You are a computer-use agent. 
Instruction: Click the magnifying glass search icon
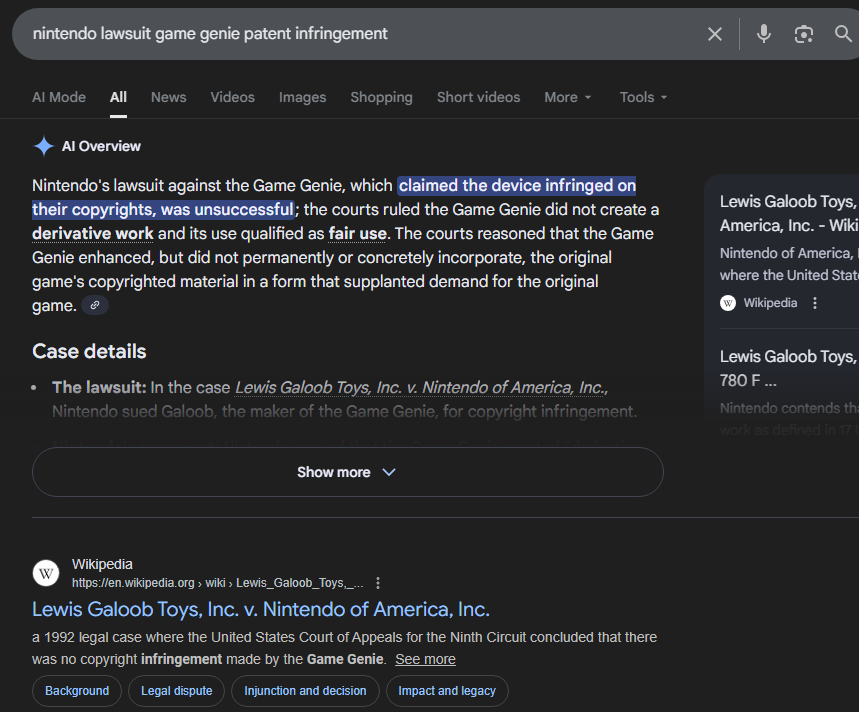(x=843, y=34)
